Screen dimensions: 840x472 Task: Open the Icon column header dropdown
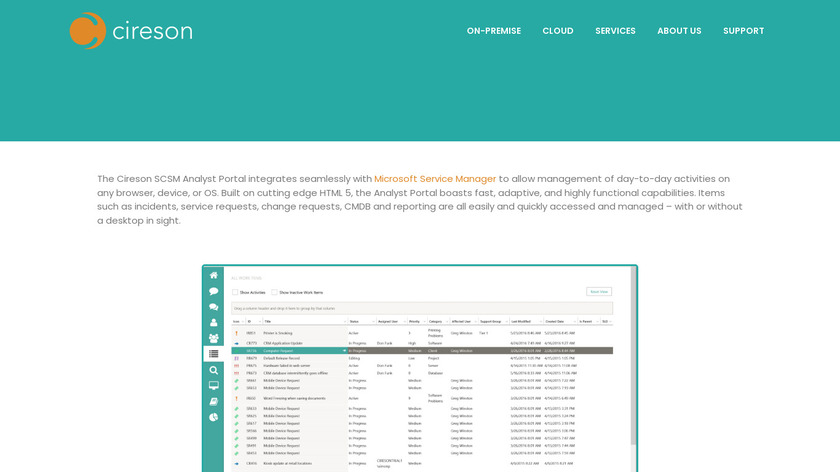point(243,322)
